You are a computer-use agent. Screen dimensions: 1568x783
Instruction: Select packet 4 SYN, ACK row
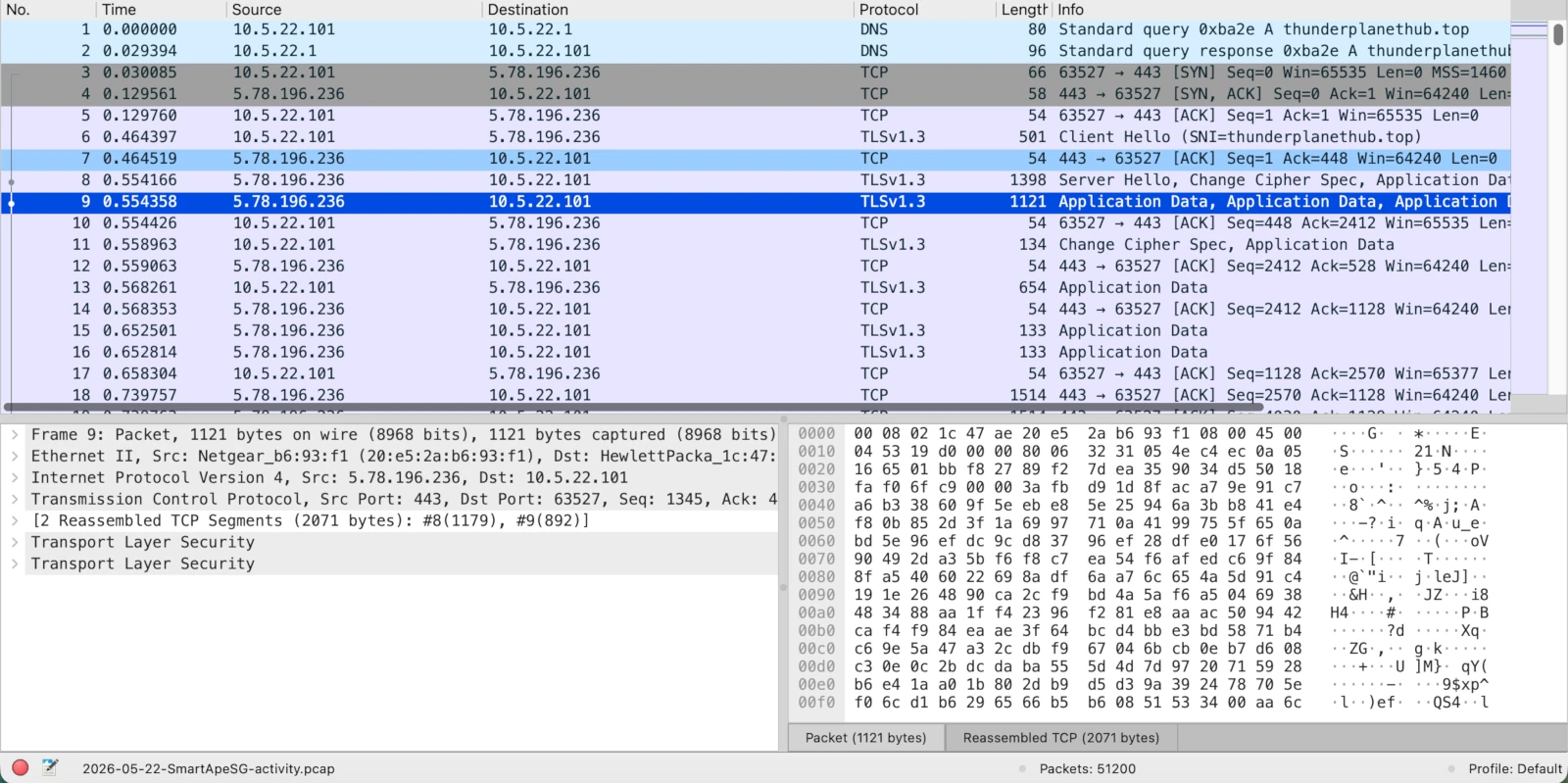[755, 94]
